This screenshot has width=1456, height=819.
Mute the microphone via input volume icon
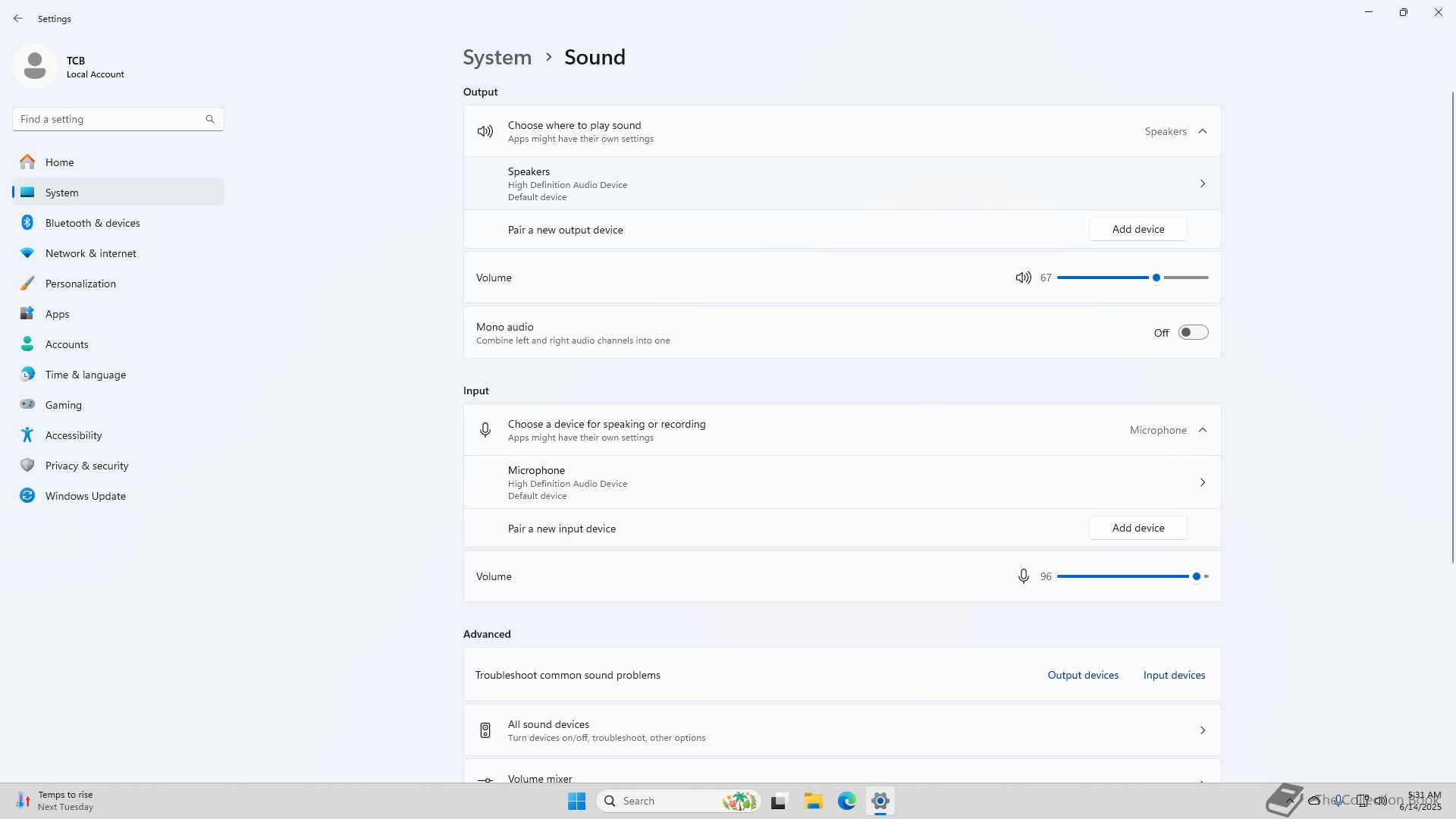coord(1023,576)
